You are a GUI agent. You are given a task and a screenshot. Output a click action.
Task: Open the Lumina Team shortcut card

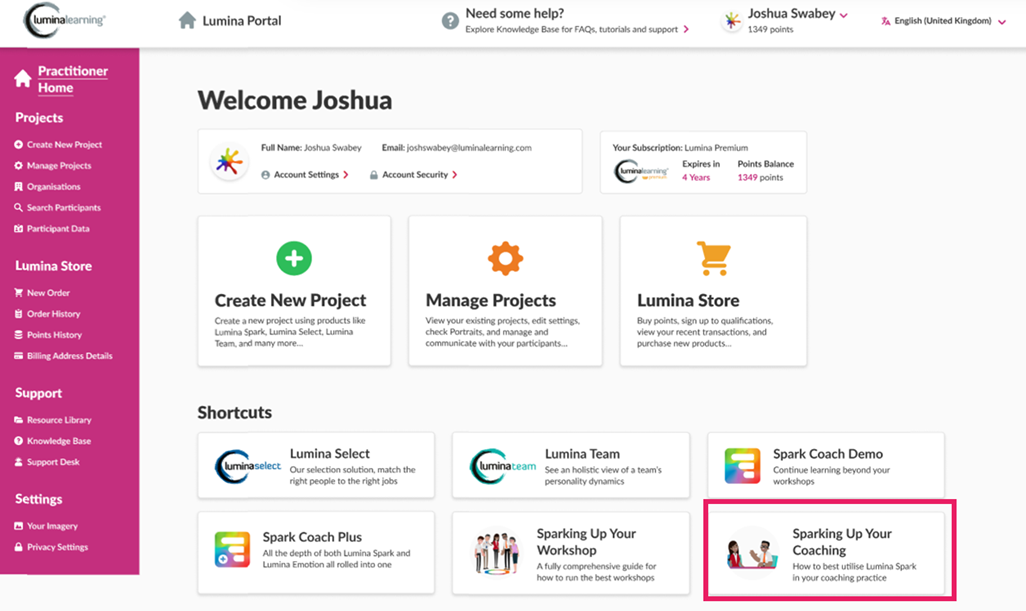click(571, 465)
